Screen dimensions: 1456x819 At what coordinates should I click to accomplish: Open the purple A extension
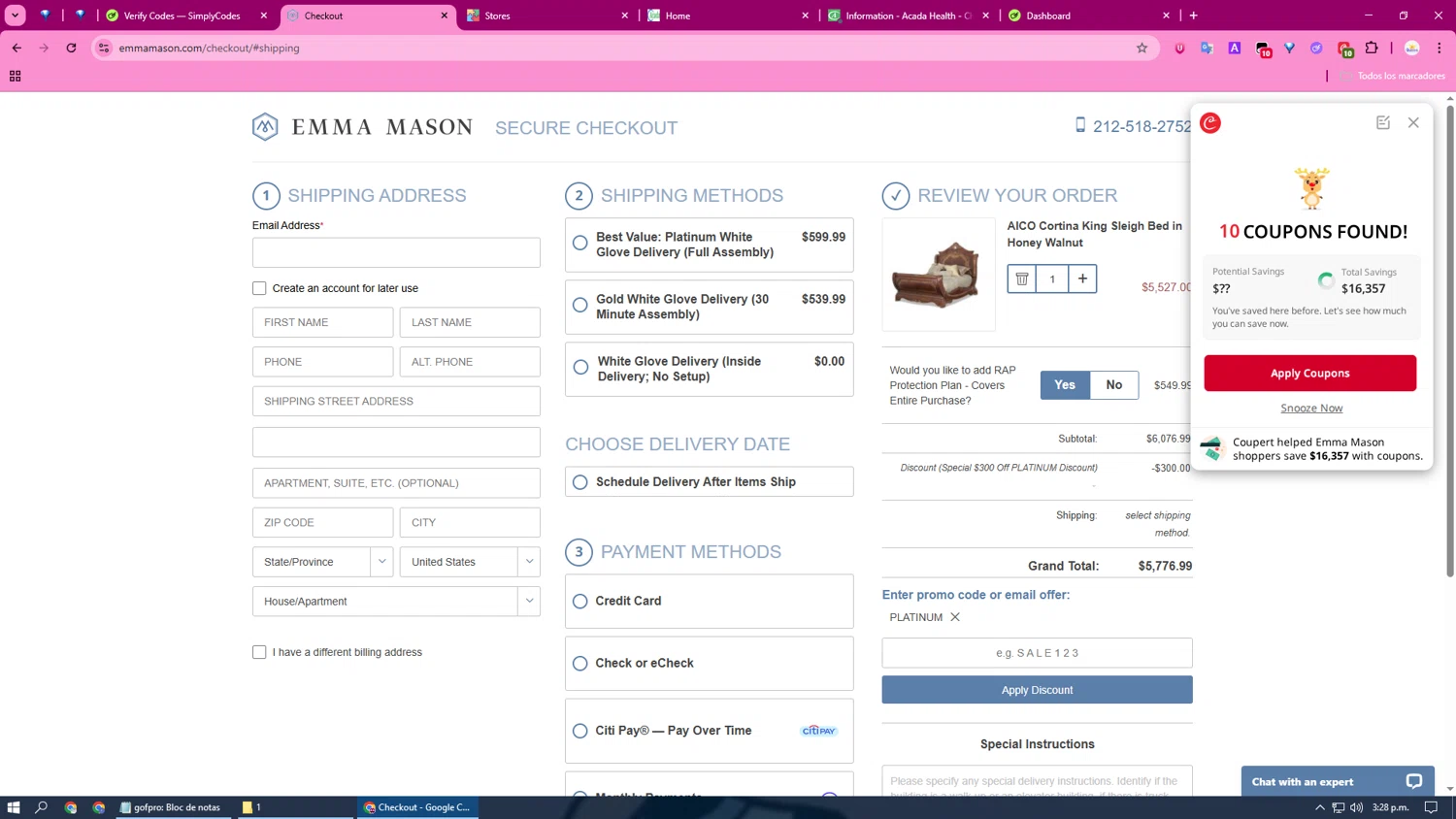pos(1235,48)
